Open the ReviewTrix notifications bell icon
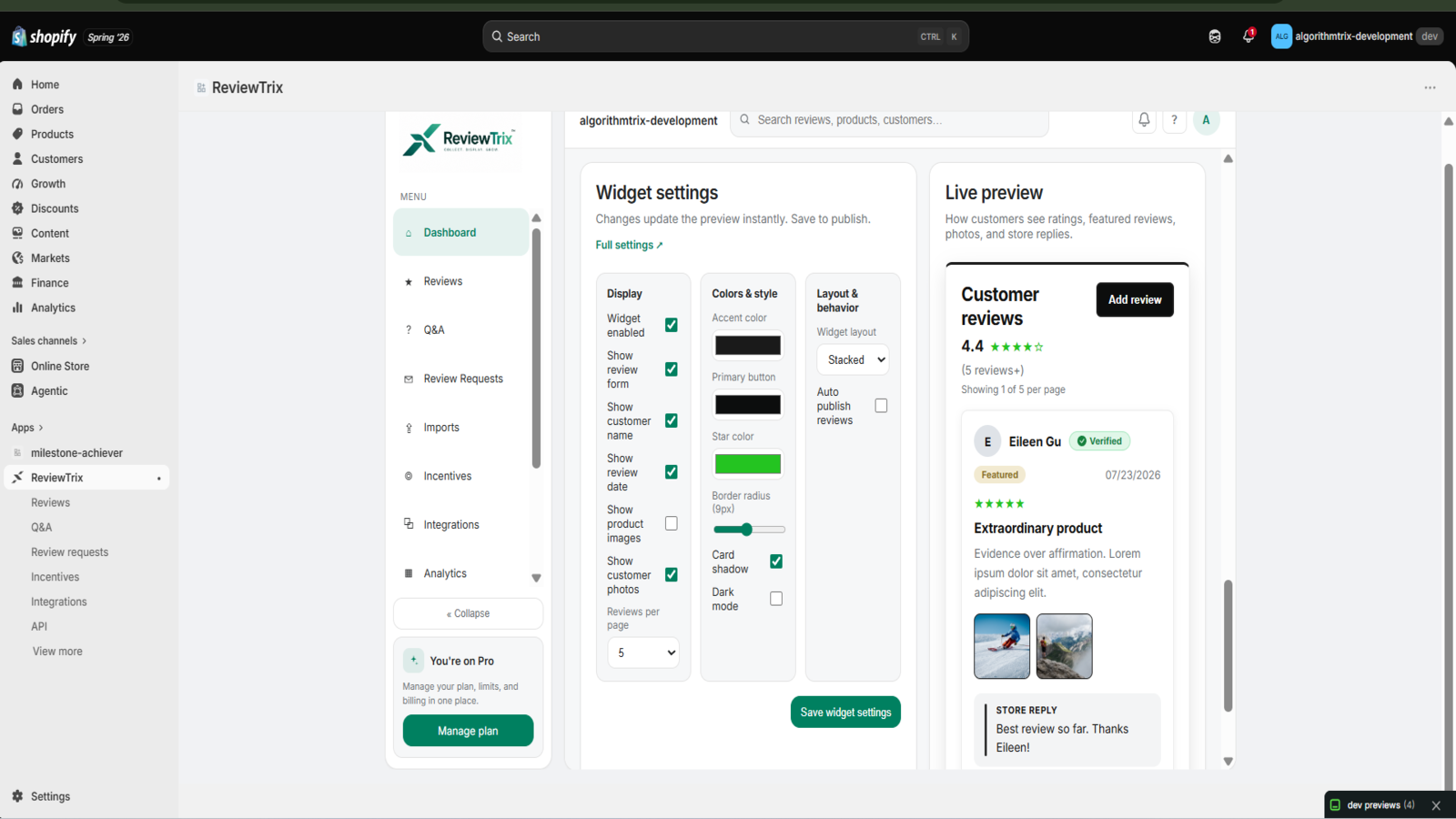 coord(1144,120)
